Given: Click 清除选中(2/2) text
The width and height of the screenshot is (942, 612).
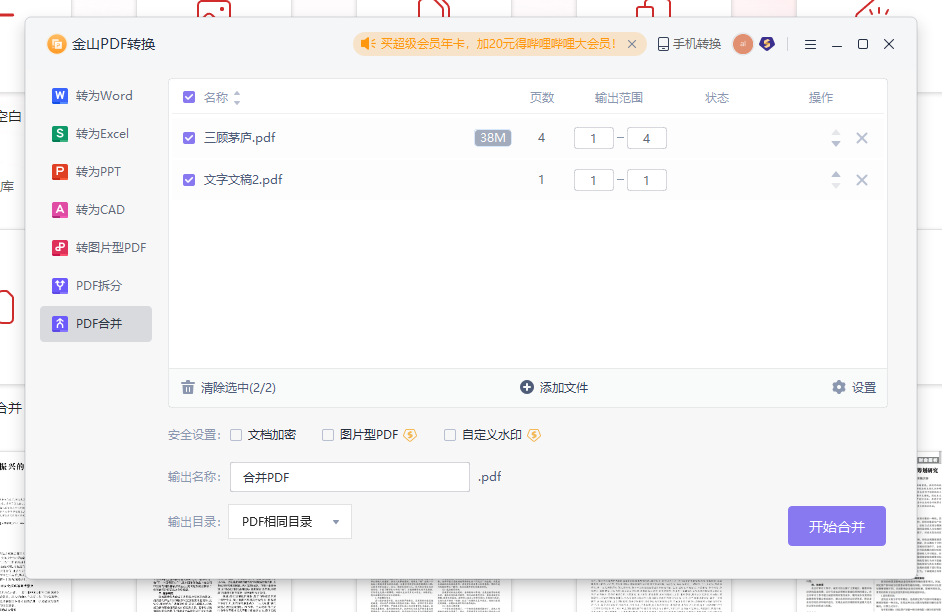Looking at the screenshot, I should pyautogui.click(x=238, y=388).
